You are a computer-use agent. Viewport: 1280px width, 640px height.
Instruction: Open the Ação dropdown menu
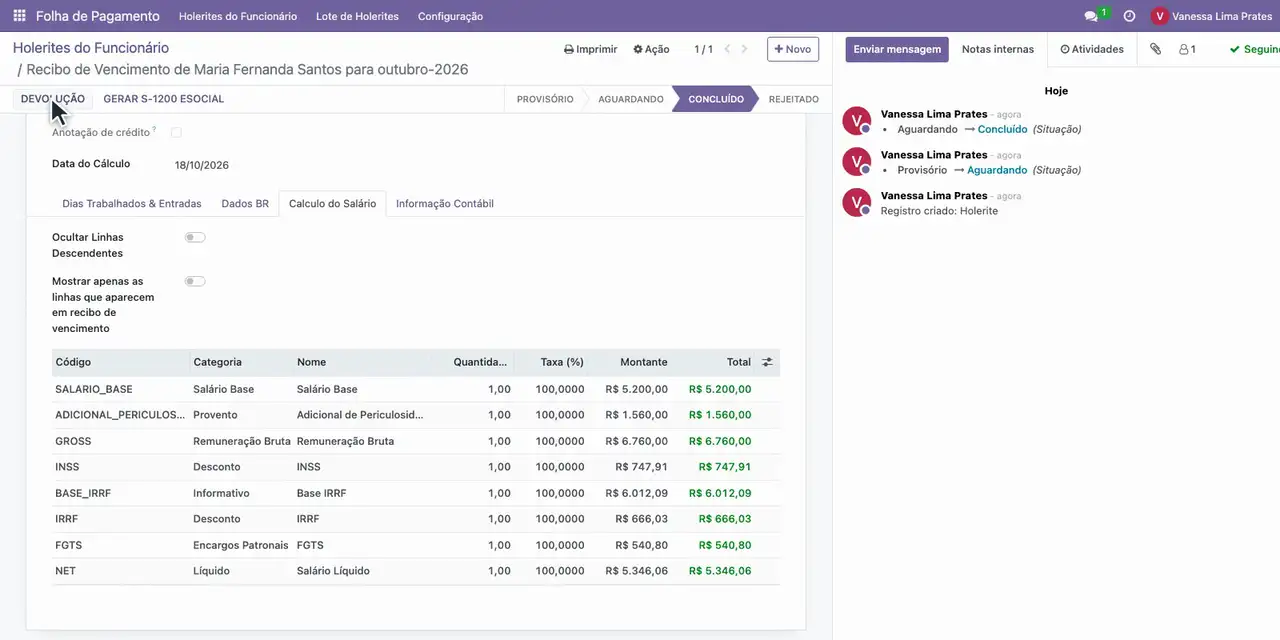point(651,49)
